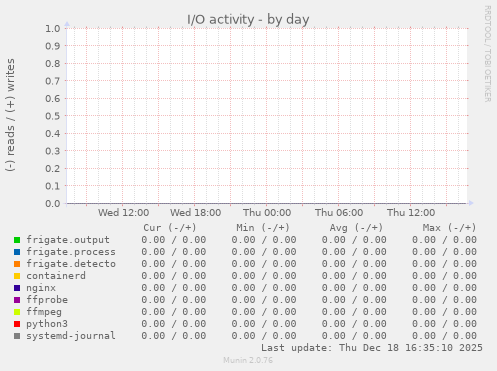This screenshot has width=497, height=371.
Task: Click the nginx Max value
Action: (x=444, y=288)
